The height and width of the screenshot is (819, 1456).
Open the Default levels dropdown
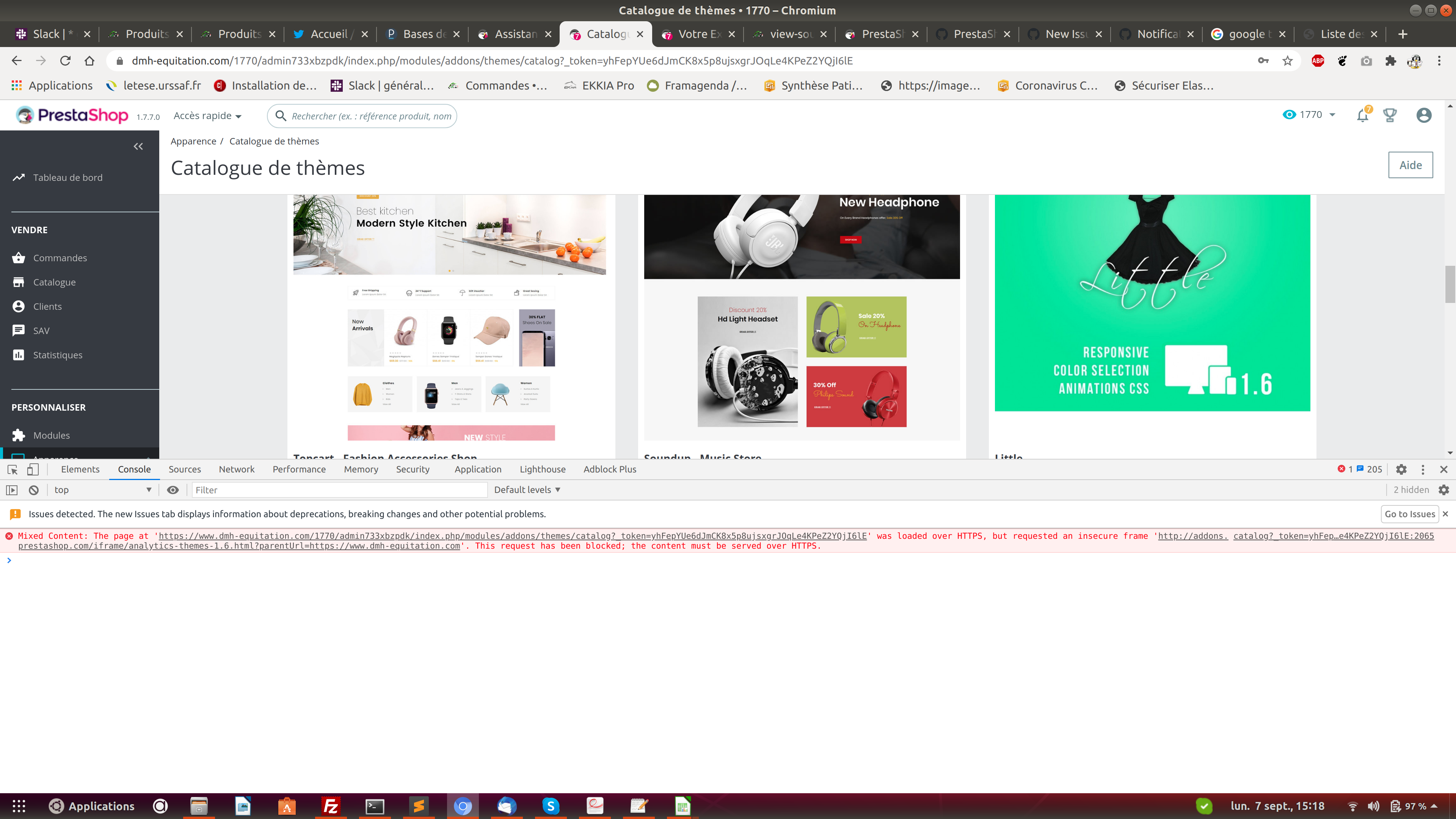click(527, 490)
